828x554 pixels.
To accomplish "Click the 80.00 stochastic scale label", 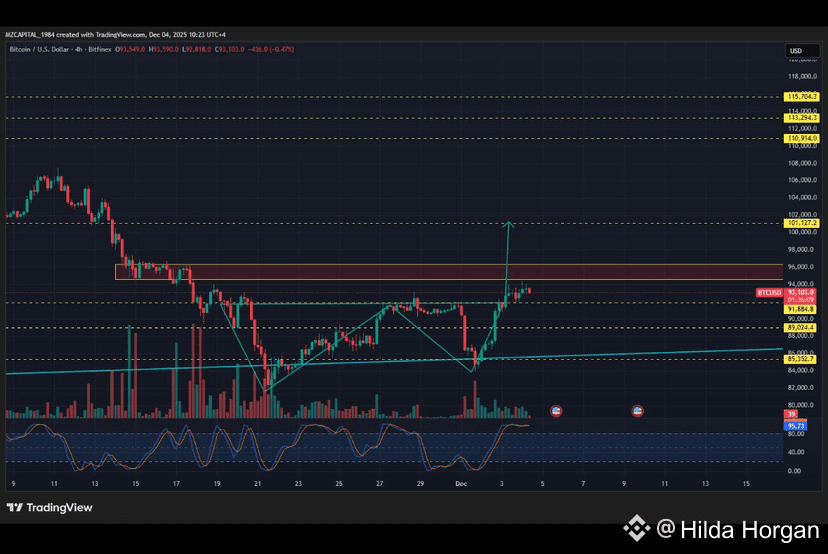I will (796, 434).
